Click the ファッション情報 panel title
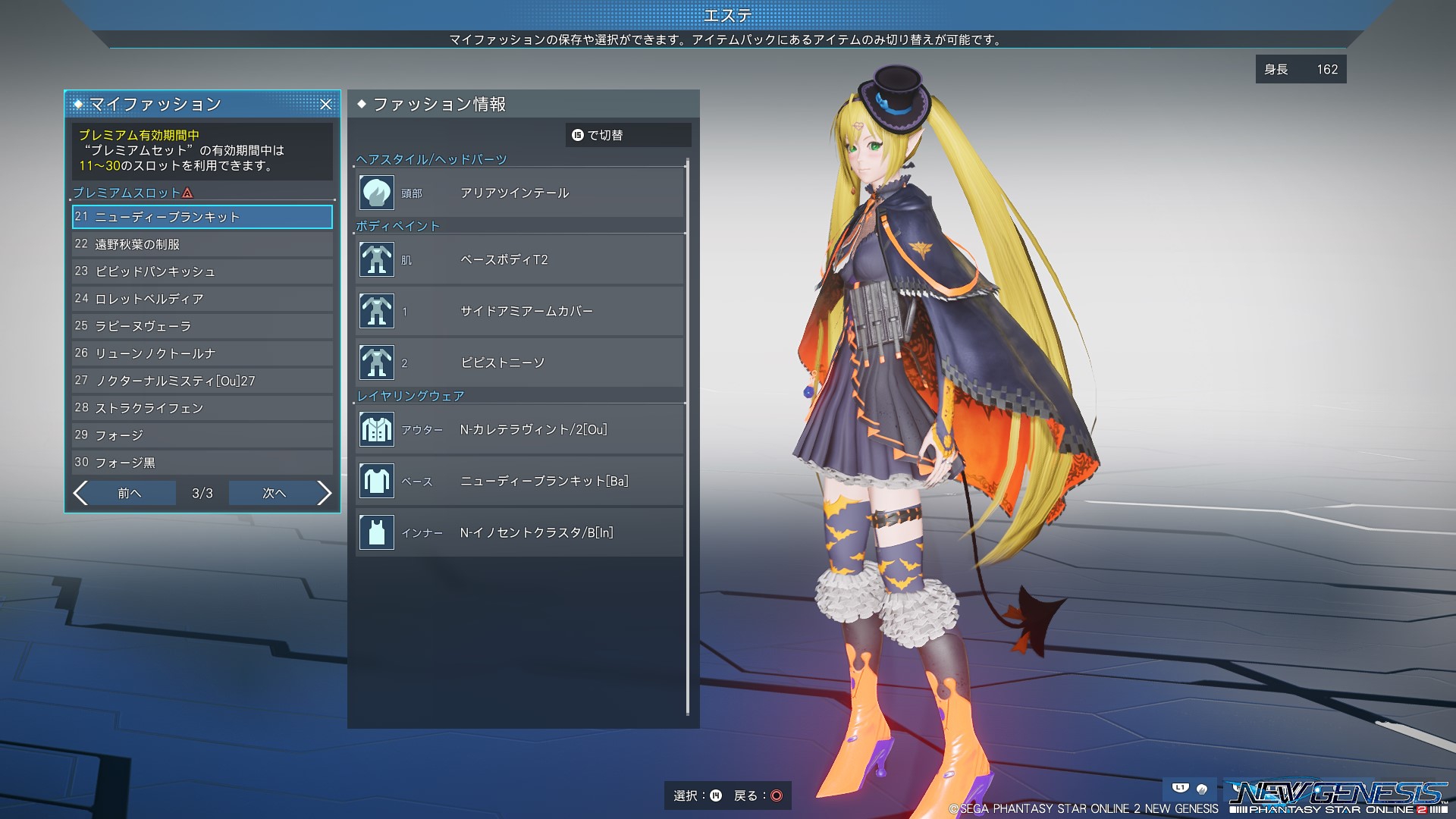 pyautogui.click(x=439, y=105)
